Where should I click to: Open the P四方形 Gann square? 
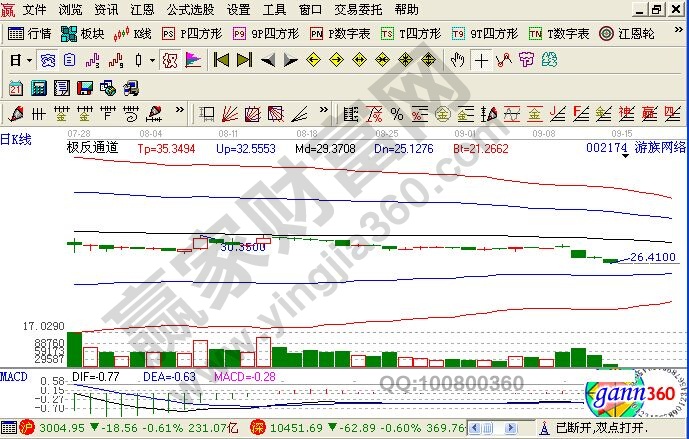pyautogui.click(x=192, y=34)
